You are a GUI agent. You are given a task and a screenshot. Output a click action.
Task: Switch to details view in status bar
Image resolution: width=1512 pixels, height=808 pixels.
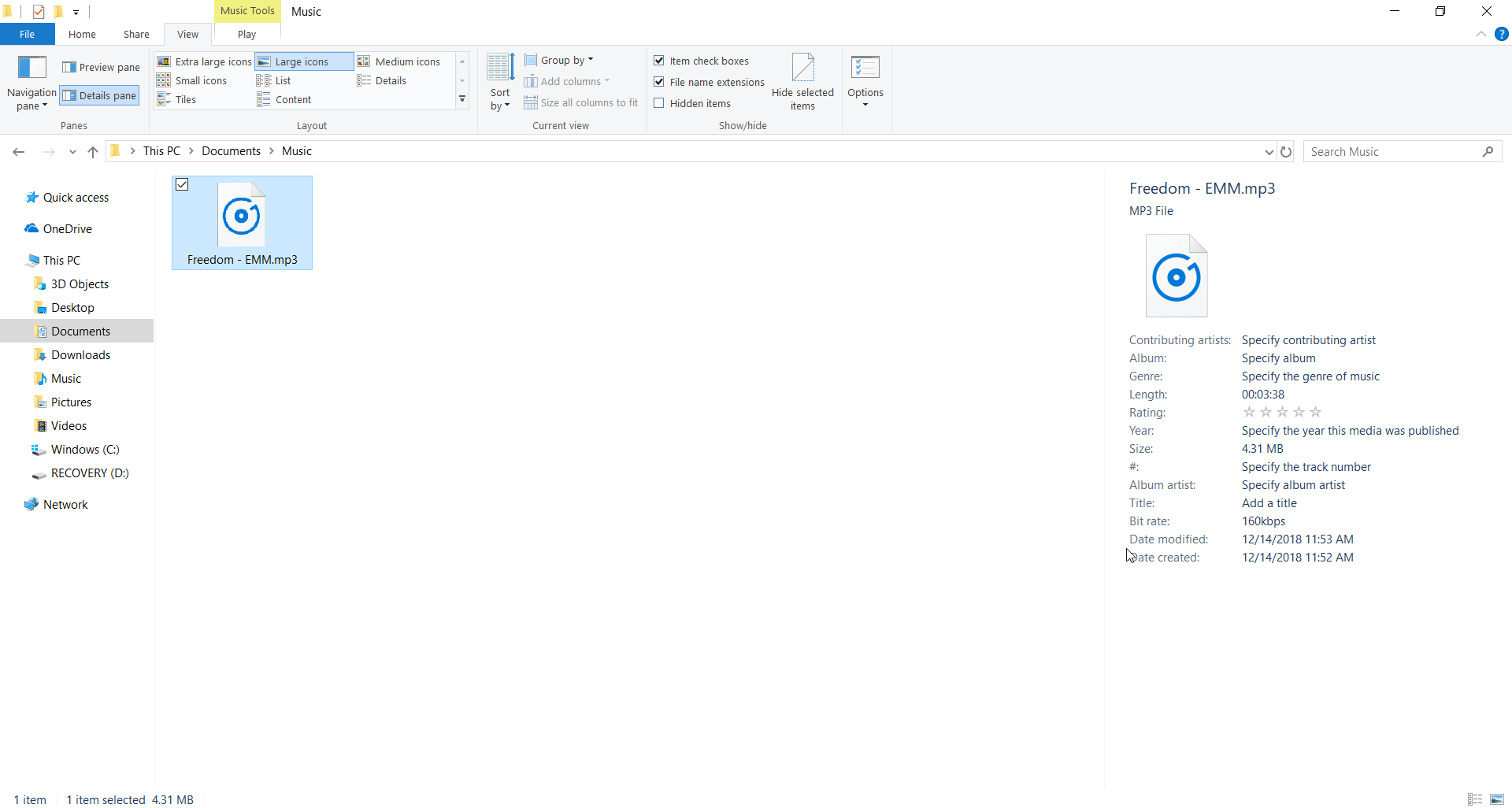[x=1475, y=799]
